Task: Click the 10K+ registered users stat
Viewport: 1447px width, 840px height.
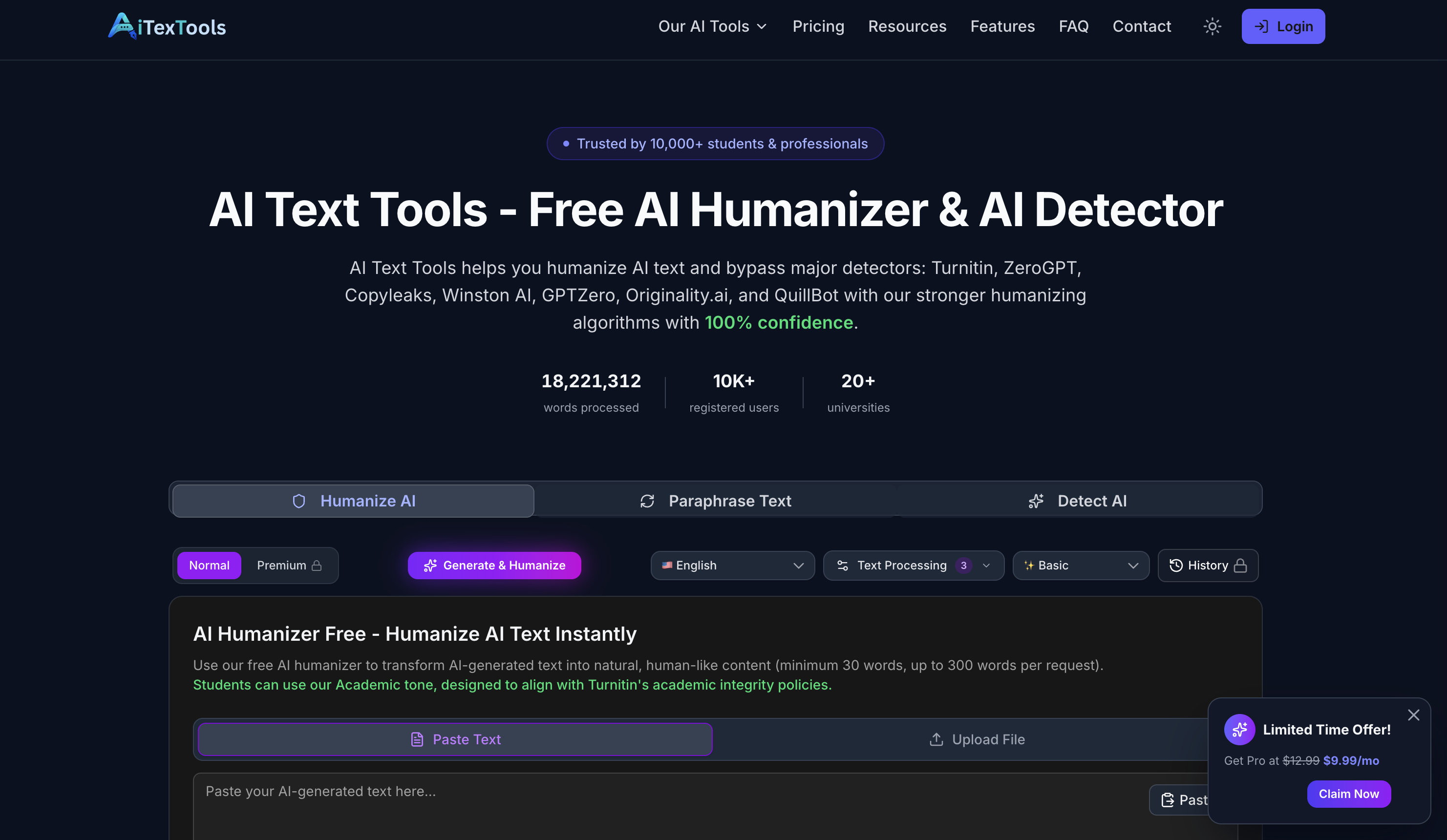Action: tap(734, 393)
